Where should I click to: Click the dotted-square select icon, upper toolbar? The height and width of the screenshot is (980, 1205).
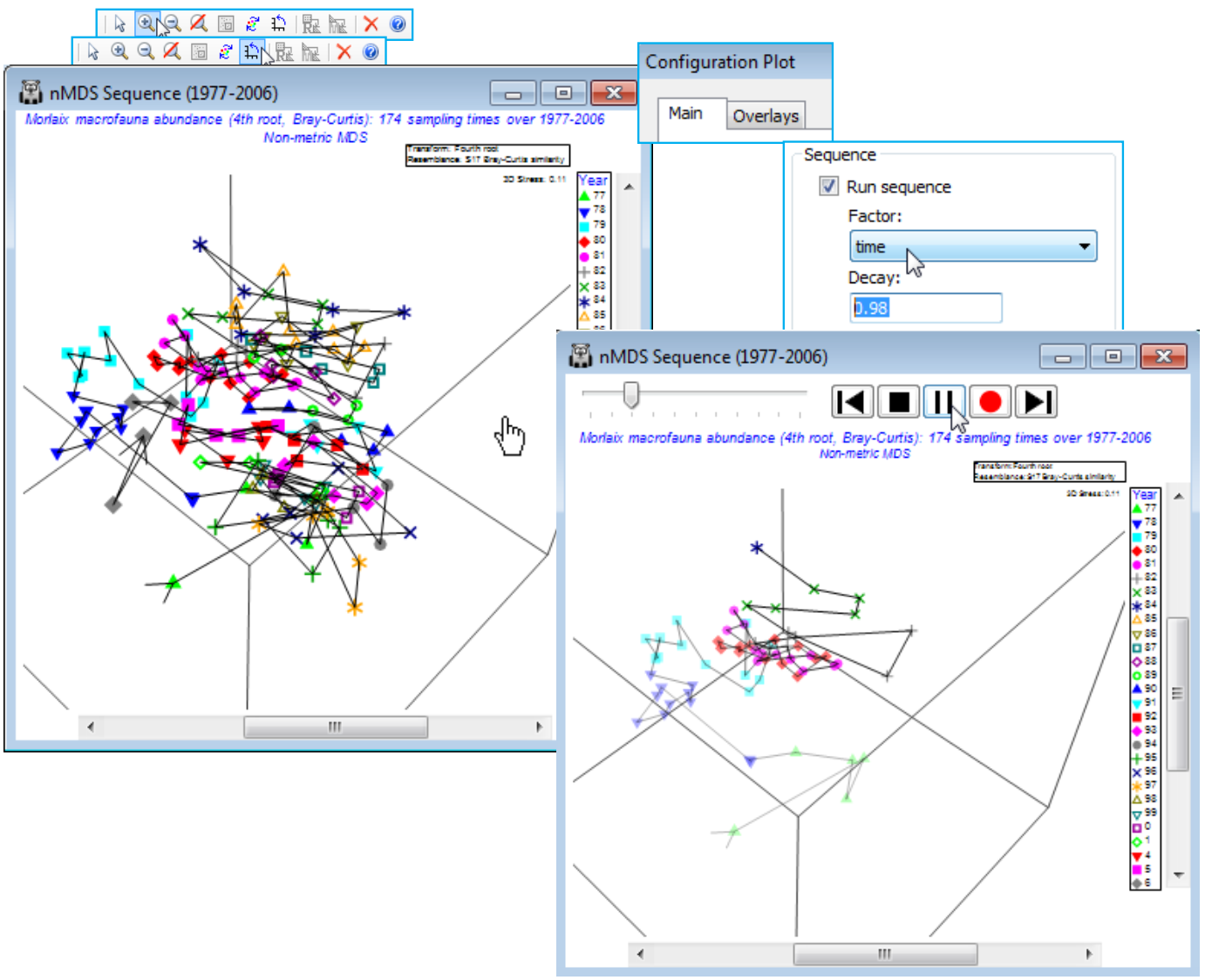pos(226,24)
